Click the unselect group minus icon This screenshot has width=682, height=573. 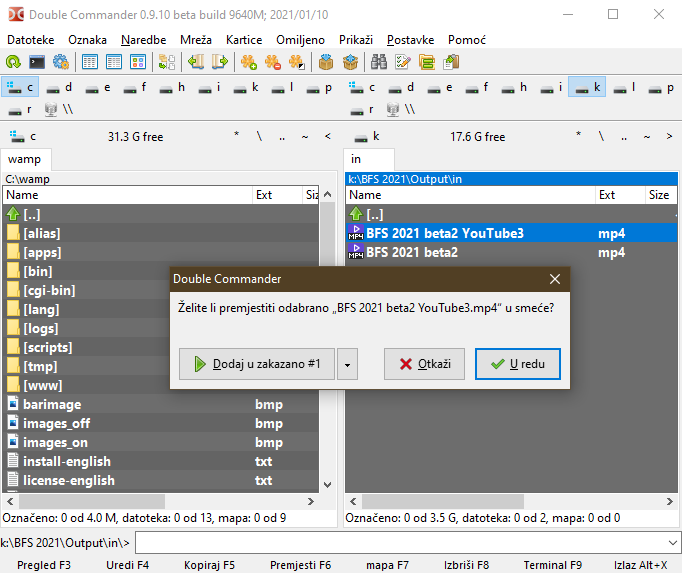[273, 62]
